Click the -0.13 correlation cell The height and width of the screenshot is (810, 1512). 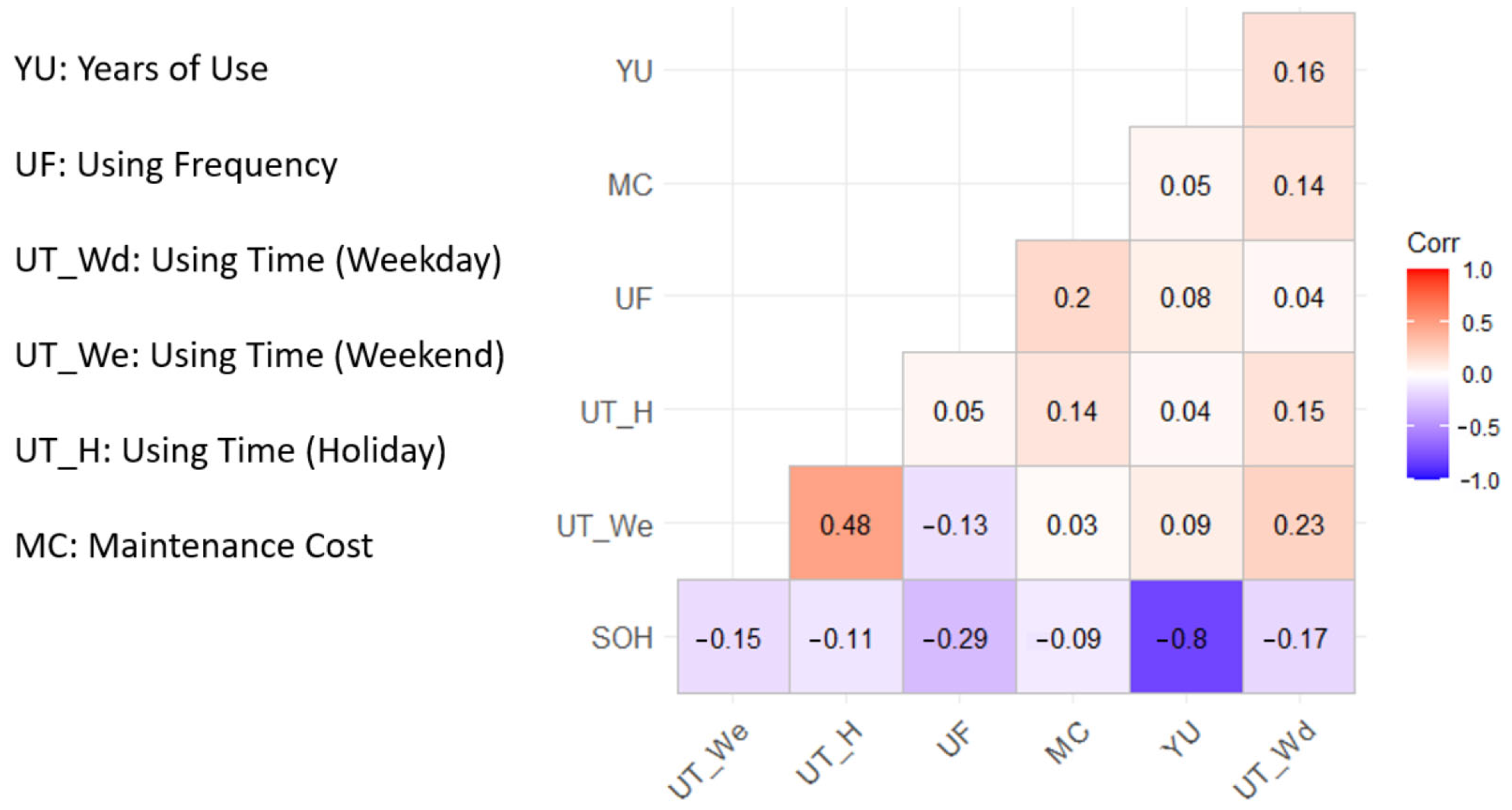959,523
